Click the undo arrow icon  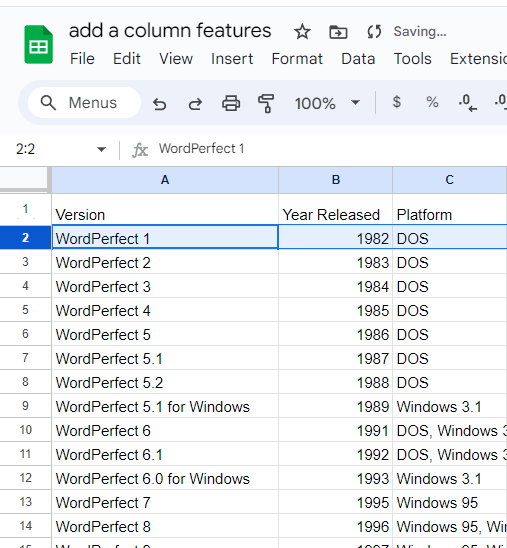point(160,104)
